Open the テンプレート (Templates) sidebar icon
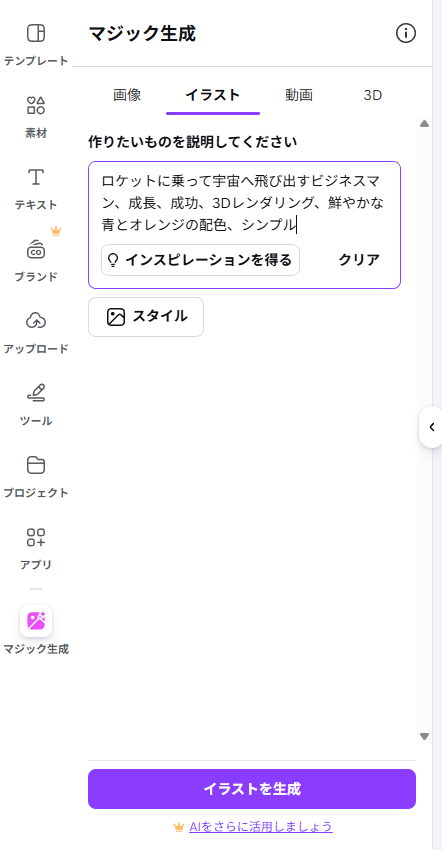442x850 pixels. pyautogui.click(x=36, y=34)
